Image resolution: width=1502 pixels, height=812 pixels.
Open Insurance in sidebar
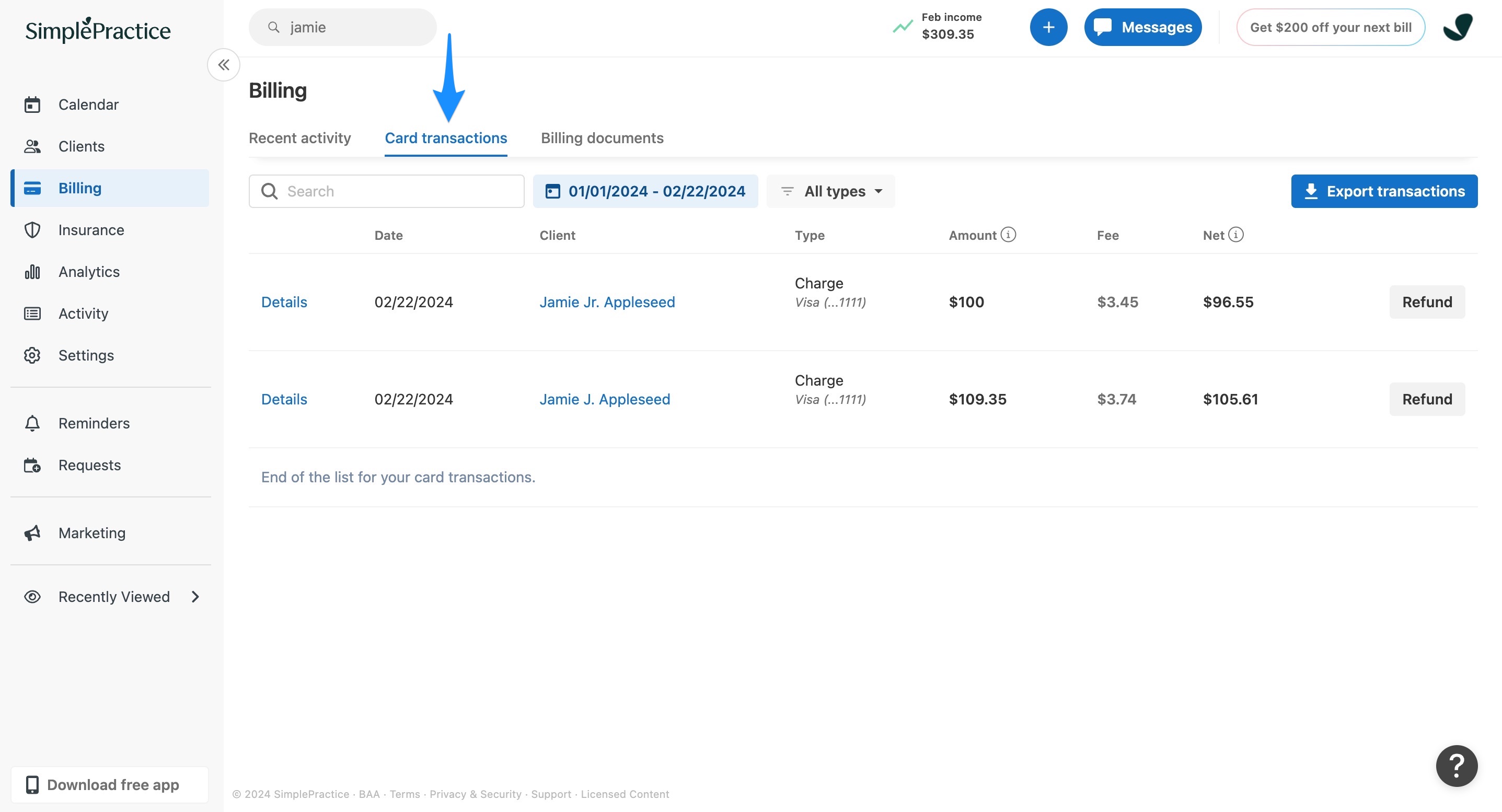click(x=110, y=230)
